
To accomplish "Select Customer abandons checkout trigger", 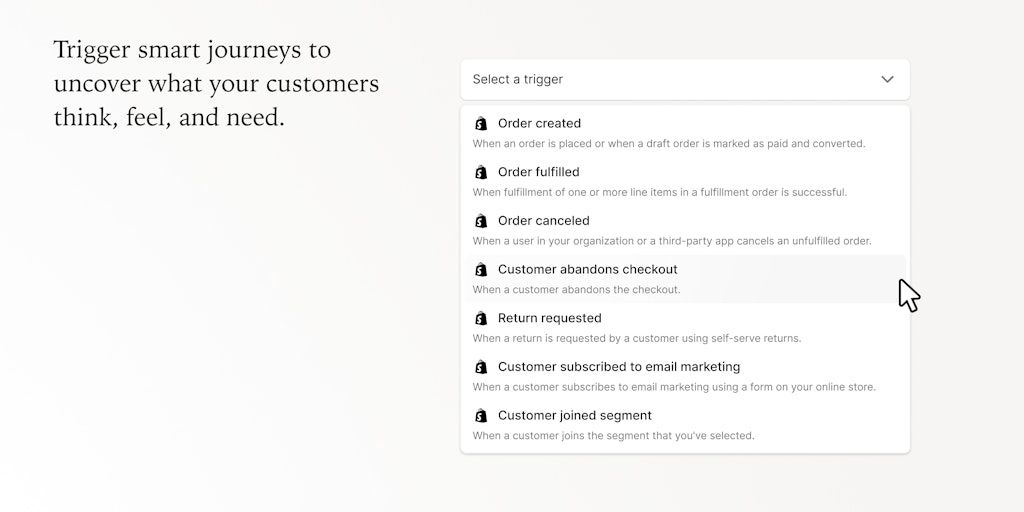I will 587,270.
